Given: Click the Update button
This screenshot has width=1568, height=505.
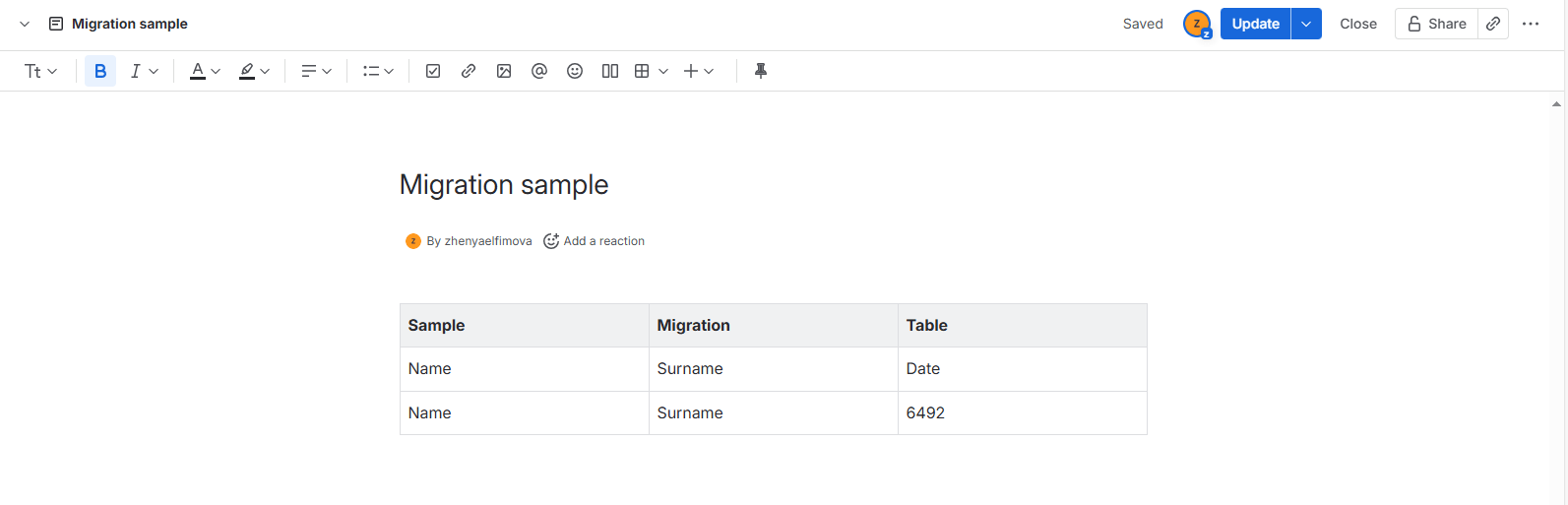Looking at the screenshot, I should click(1255, 24).
